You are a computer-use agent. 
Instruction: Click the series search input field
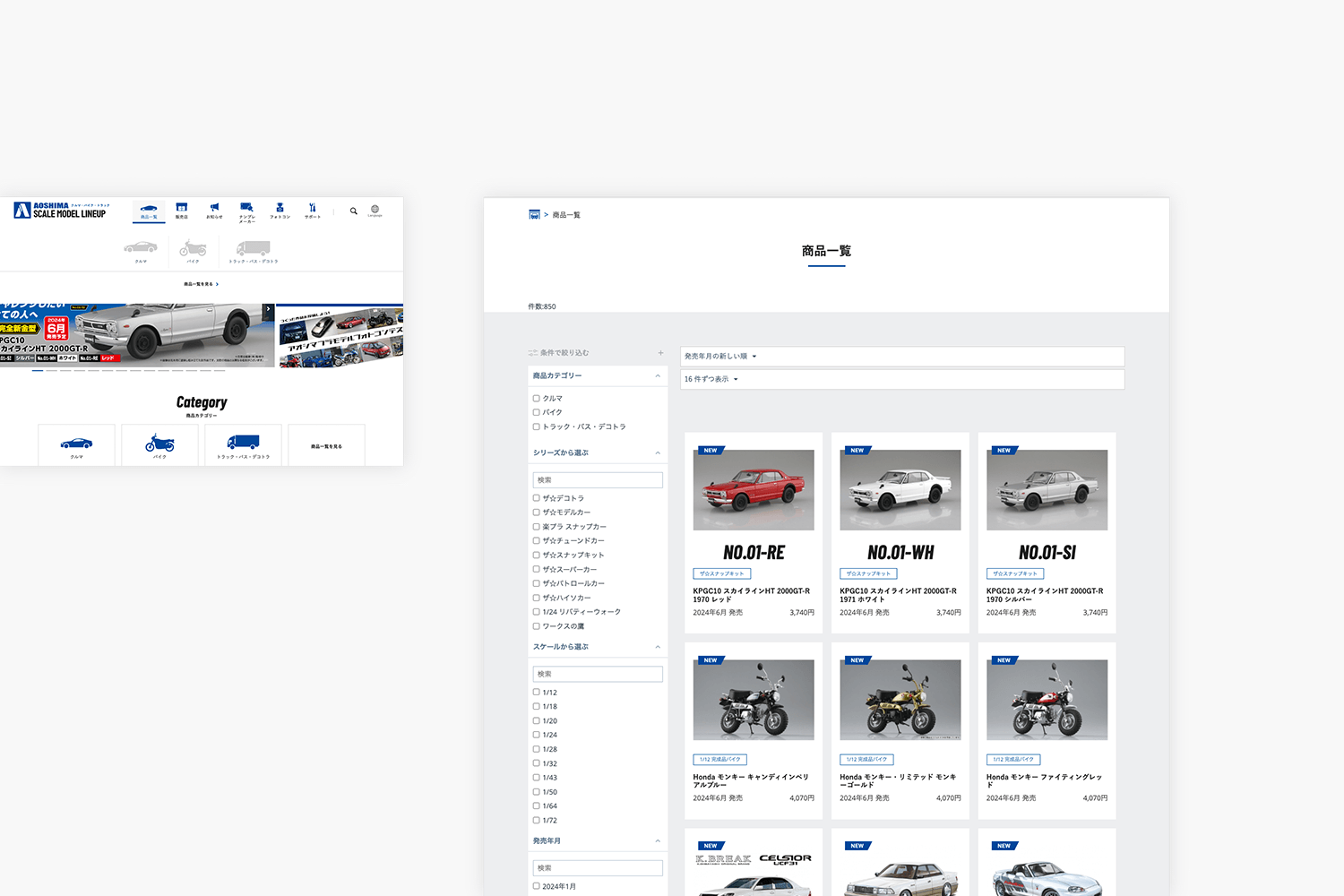pos(598,480)
